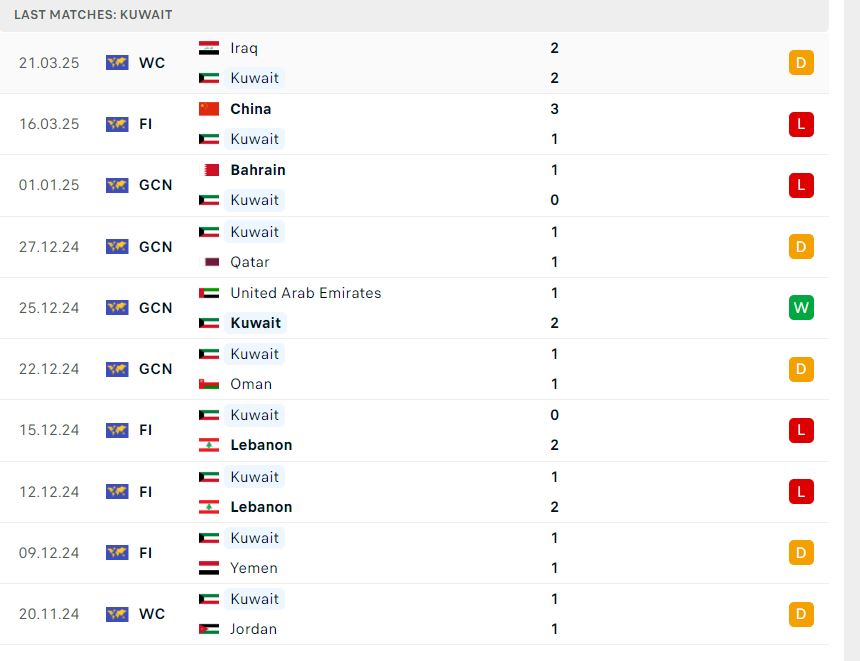Image resolution: width=860 pixels, height=661 pixels.
Task: Click the Qatar flag icon
Action: 208,262
